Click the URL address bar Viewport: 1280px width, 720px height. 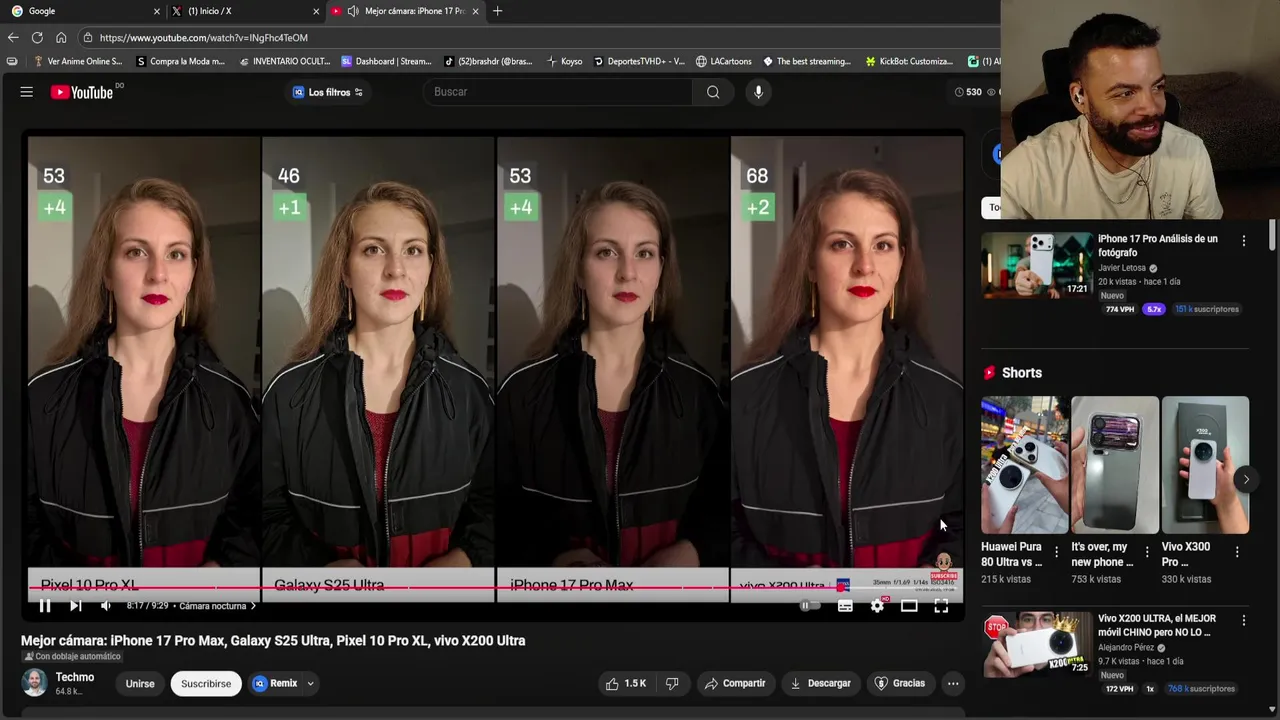coord(540,37)
